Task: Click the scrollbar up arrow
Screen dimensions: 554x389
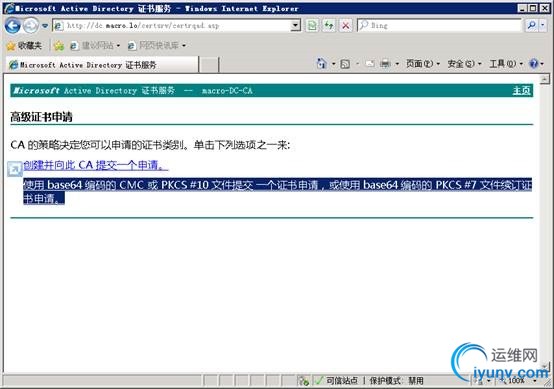Action: click(x=545, y=79)
